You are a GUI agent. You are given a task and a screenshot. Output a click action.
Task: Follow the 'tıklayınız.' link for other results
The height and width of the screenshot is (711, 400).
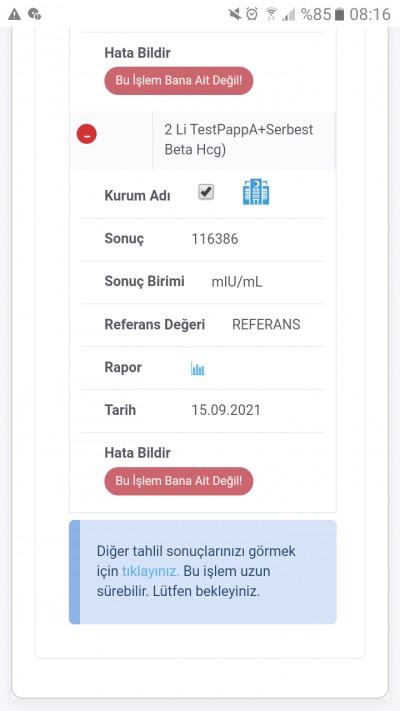151,571
